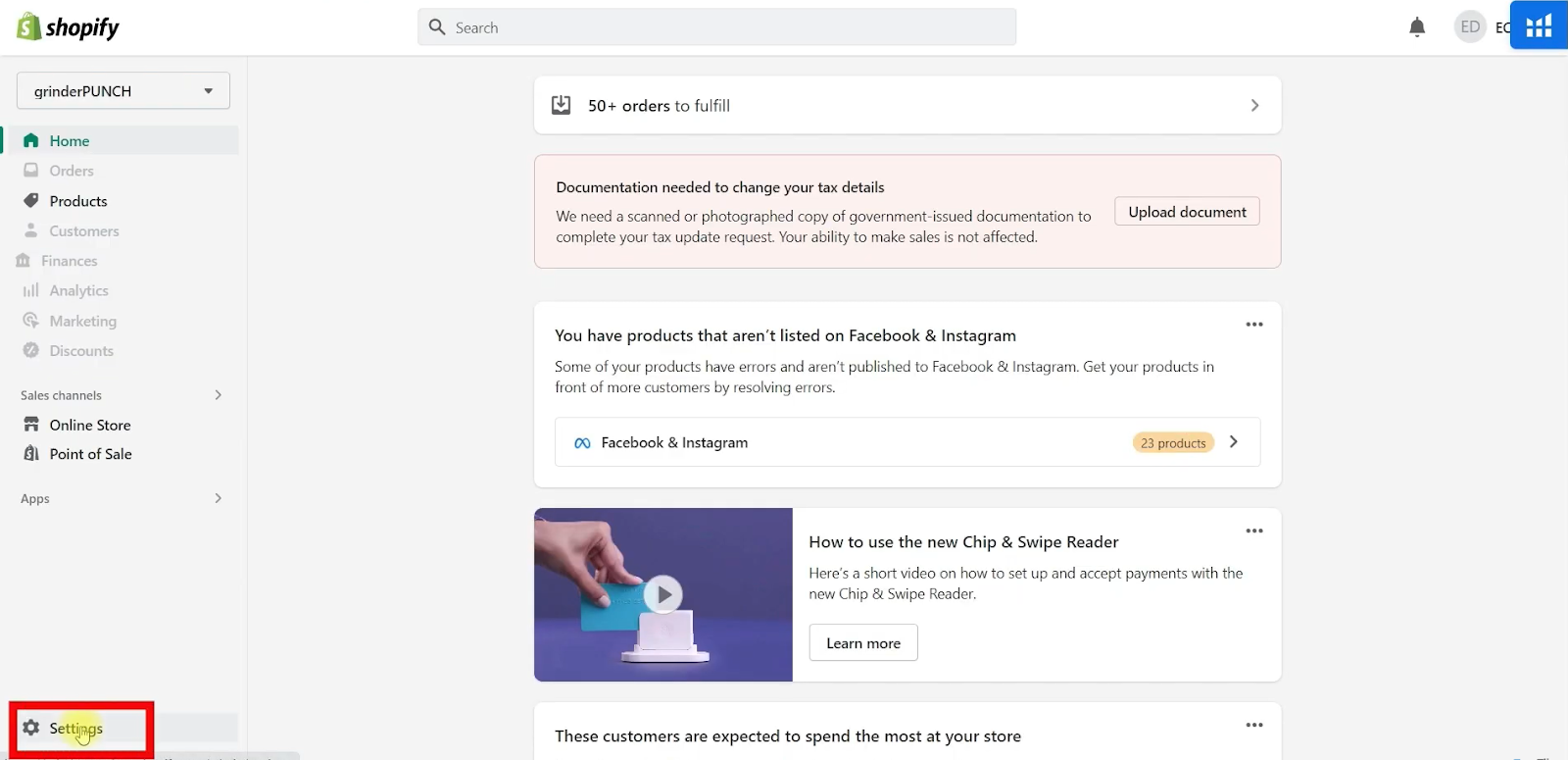Click into the Search field

725,27
